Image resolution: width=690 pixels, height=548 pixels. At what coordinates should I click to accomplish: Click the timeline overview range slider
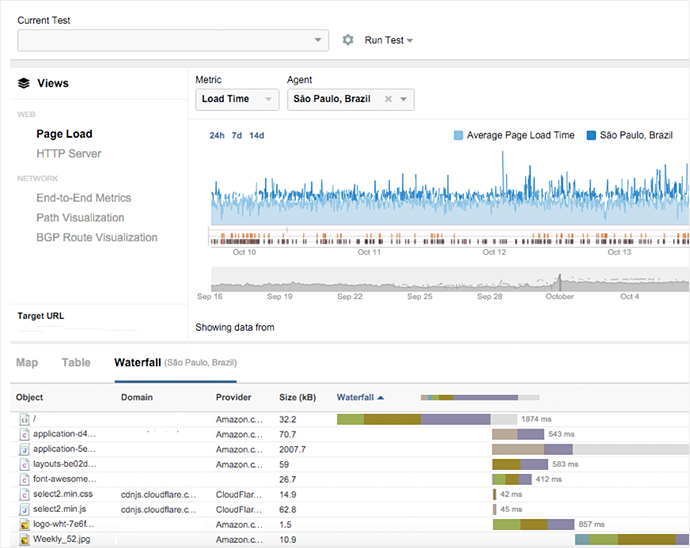449,279
